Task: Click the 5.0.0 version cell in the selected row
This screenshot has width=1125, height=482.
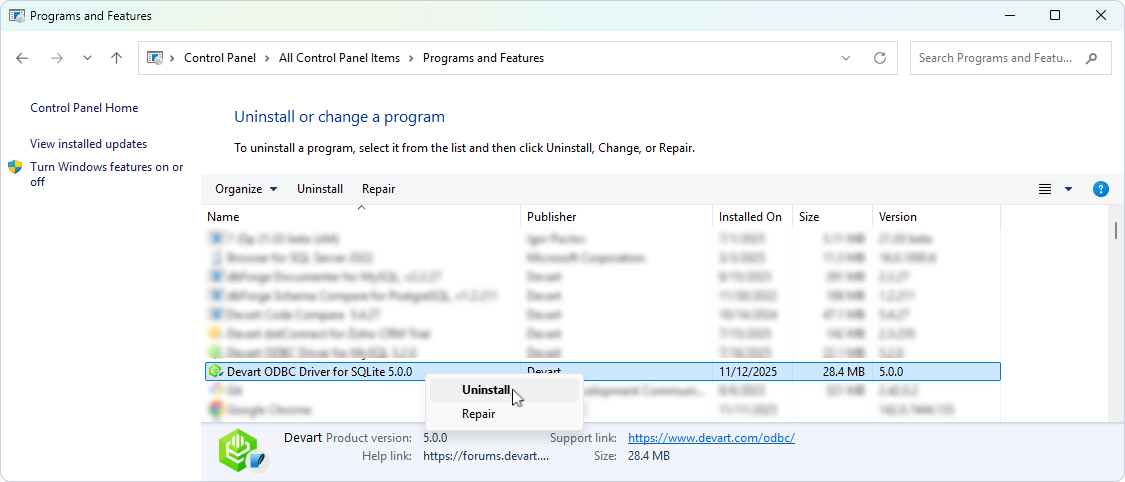Action: tap(891, 372)
